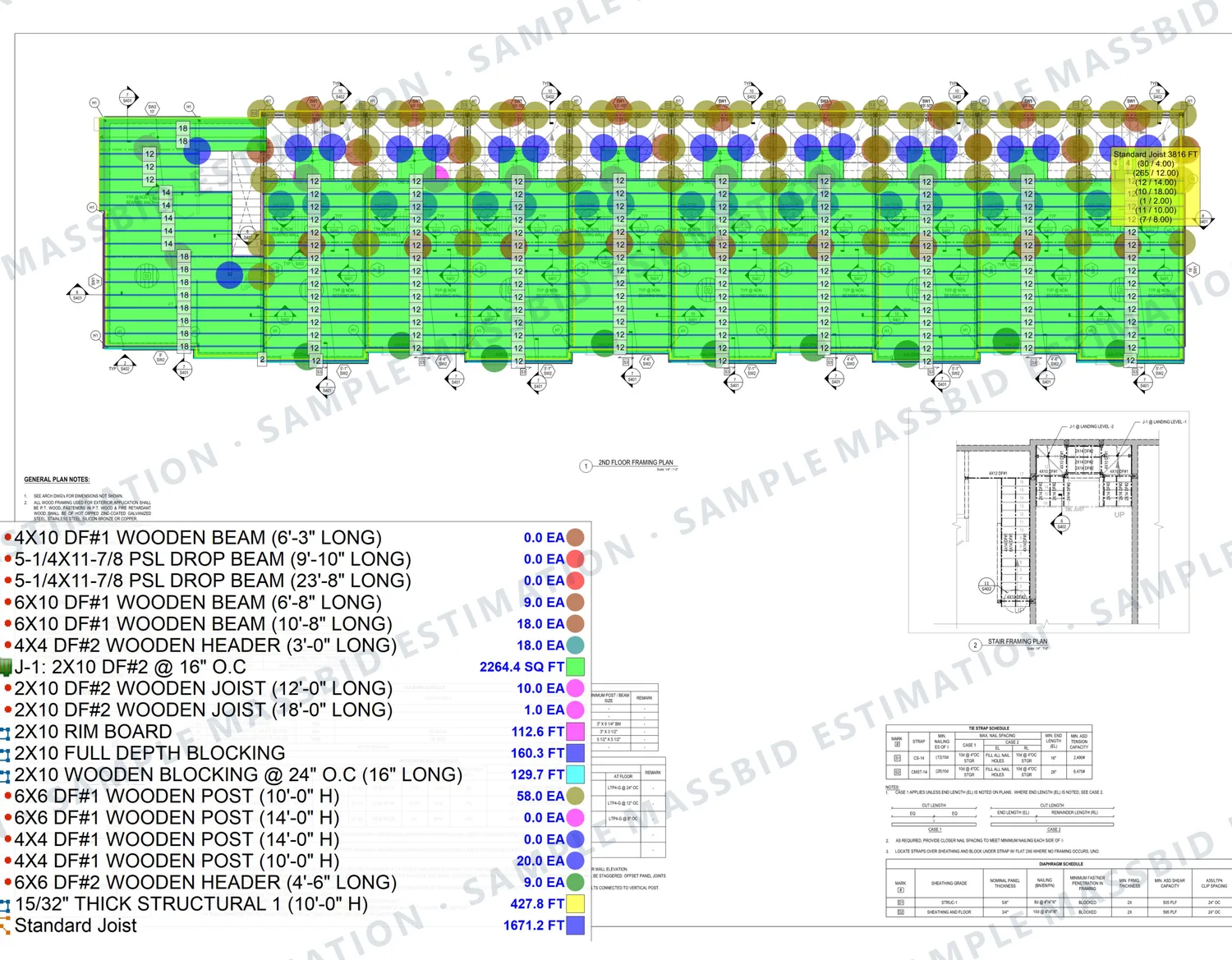Click the yellow Standard Joist 3816 FT callout
This screenshot has width=1232, height=960.
pos(1156,187)
